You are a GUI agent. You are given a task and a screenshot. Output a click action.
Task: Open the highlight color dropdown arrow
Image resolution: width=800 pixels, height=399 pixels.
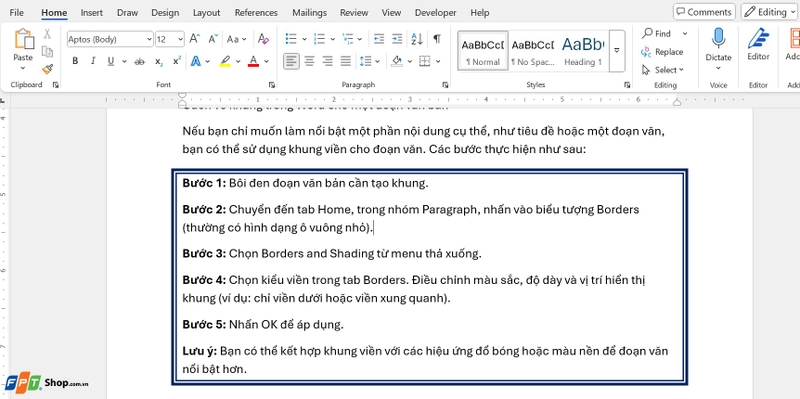point(238,62)
